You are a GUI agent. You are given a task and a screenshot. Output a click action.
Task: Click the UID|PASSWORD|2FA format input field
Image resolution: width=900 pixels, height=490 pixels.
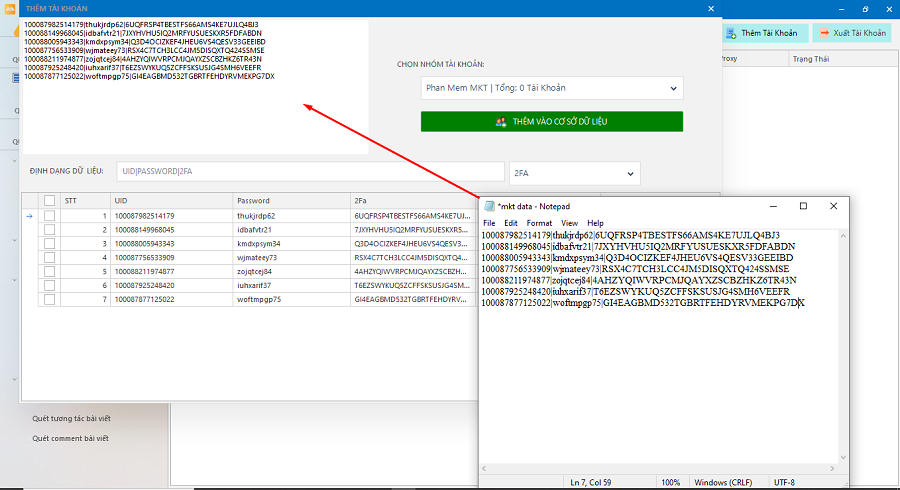310,173
